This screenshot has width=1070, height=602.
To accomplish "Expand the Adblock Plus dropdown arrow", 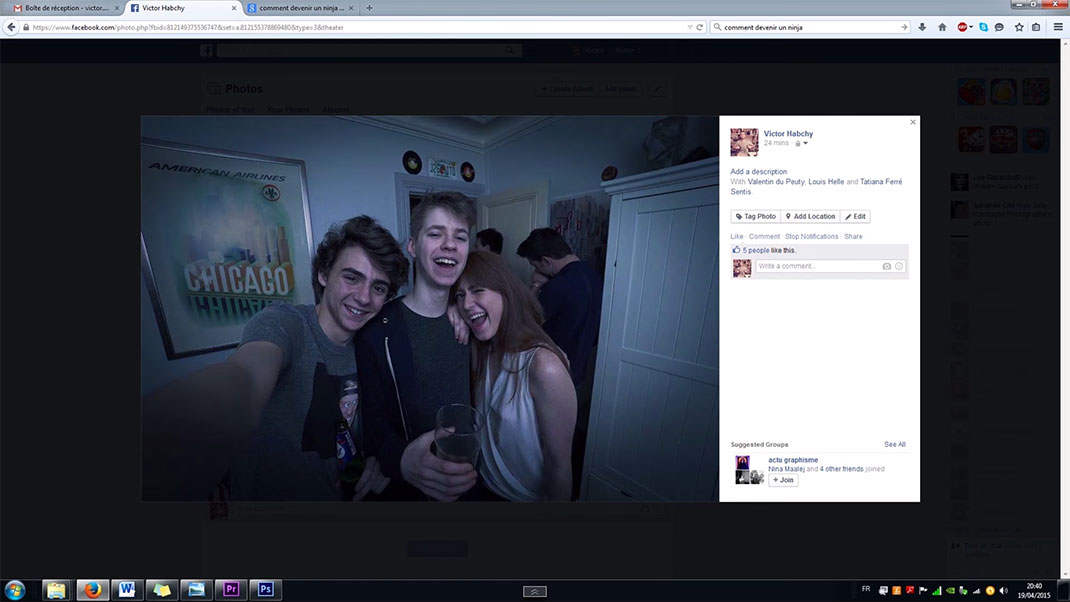I will pos(973,27).
